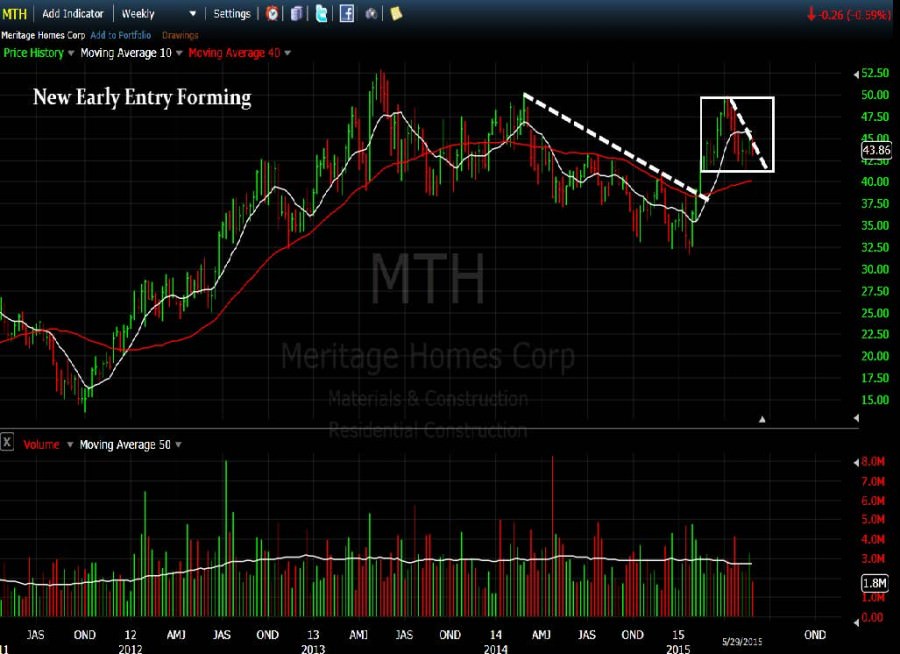This screenshot has width=900, height=654.
Task: Click the stacked database icon in toolbar
Action: (x=296, y=13)
